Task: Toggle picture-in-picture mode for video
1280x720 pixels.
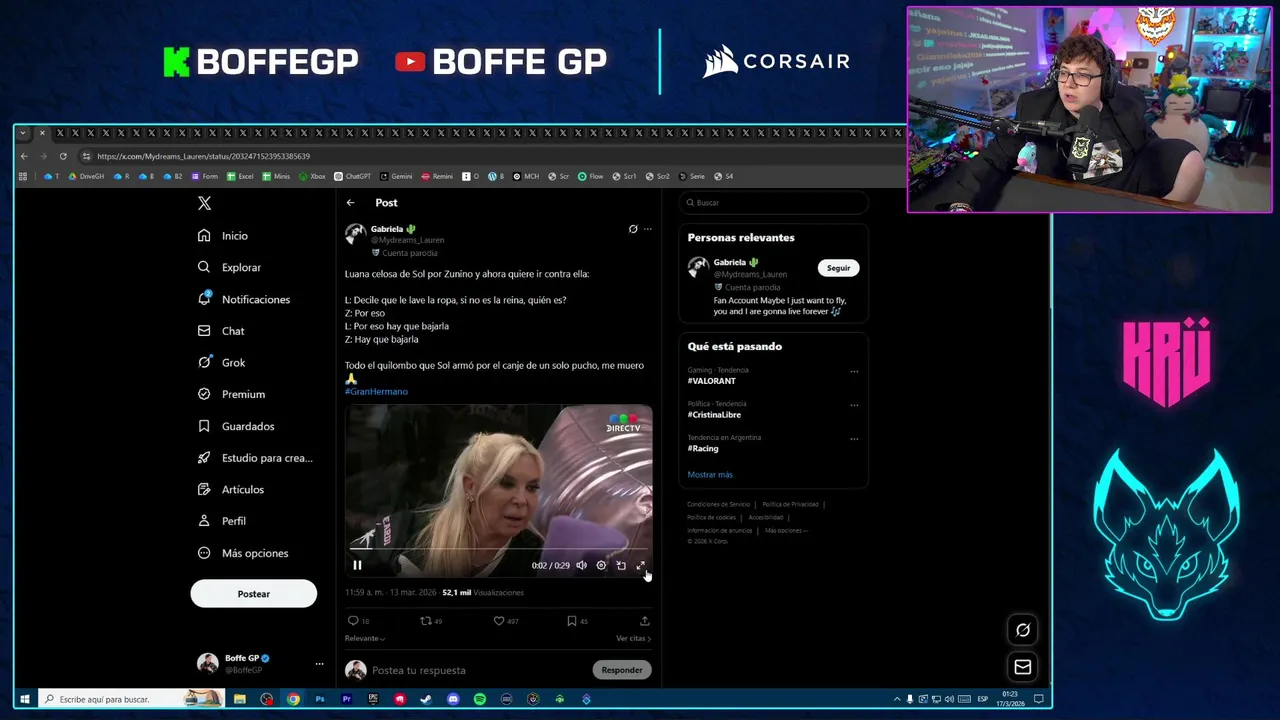Action: click(x=621, y=565)
